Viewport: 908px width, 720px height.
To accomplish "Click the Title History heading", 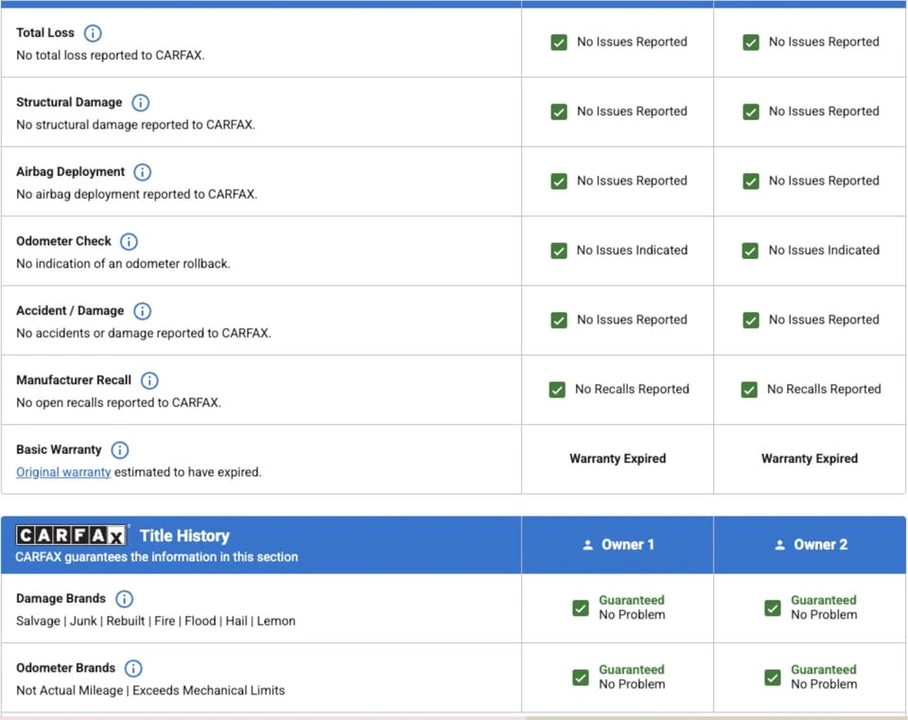I will click(185, 536).
